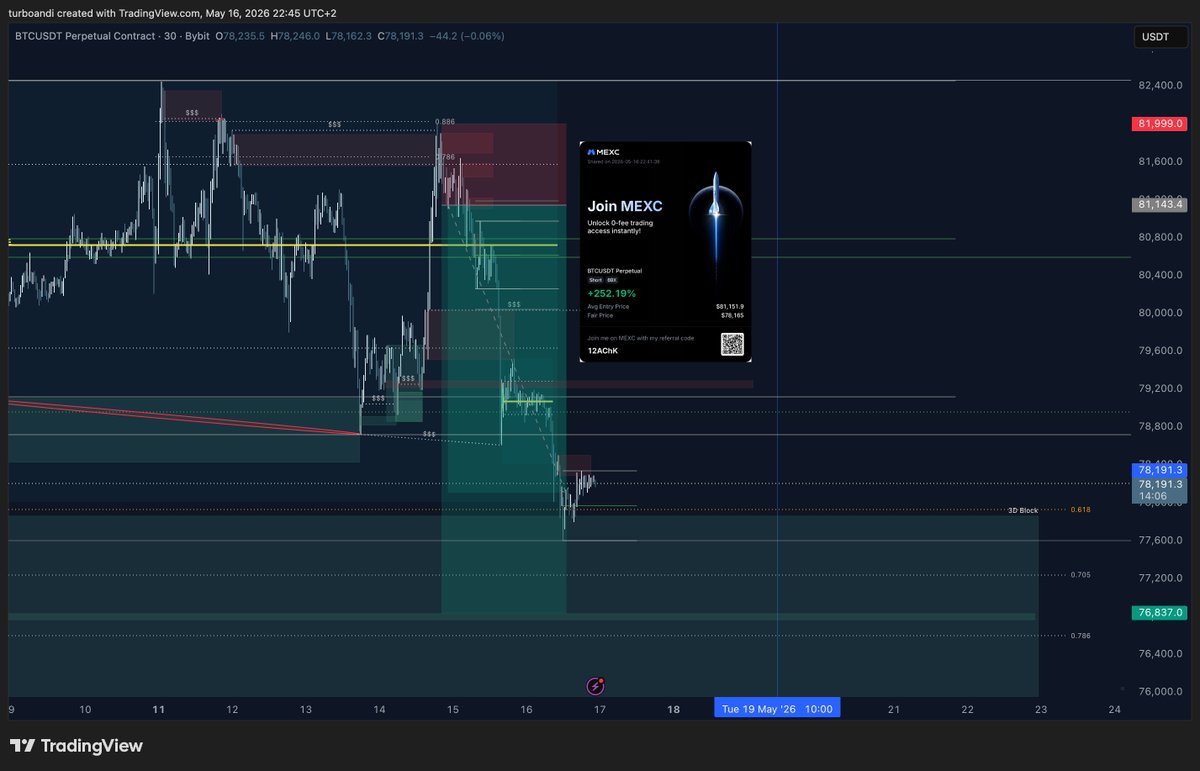The width and height of the screenshot is (1200, 771).
Task: Click the referral code 12AChK
Action: [603, 351]
